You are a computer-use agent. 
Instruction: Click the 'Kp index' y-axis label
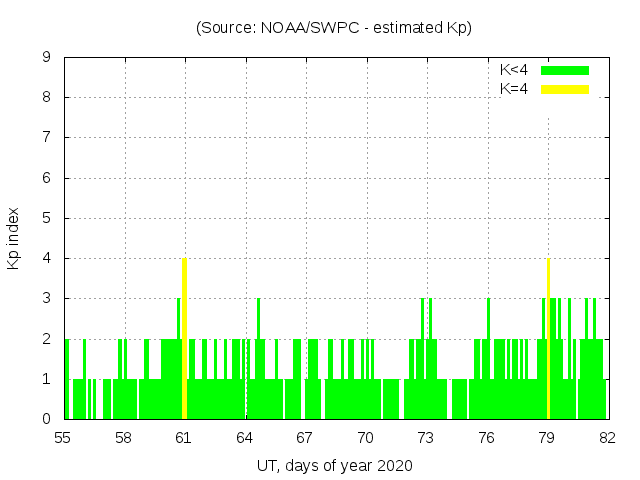[14, 238]
